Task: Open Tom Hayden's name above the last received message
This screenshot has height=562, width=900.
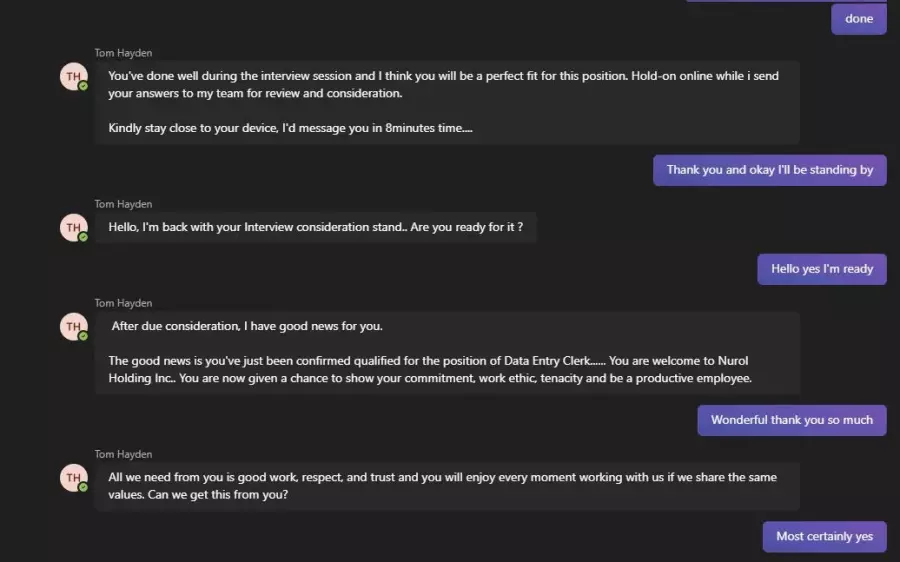Action: click(123, 454)
